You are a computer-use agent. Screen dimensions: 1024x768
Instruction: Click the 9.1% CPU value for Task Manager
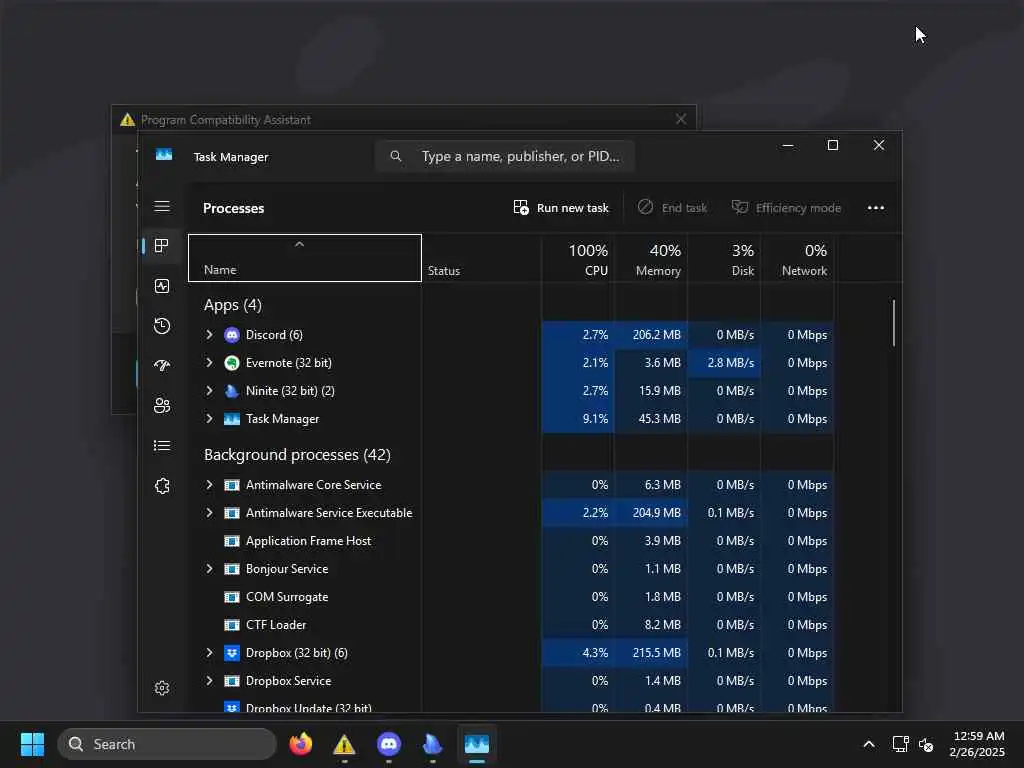tap(595, 419)
